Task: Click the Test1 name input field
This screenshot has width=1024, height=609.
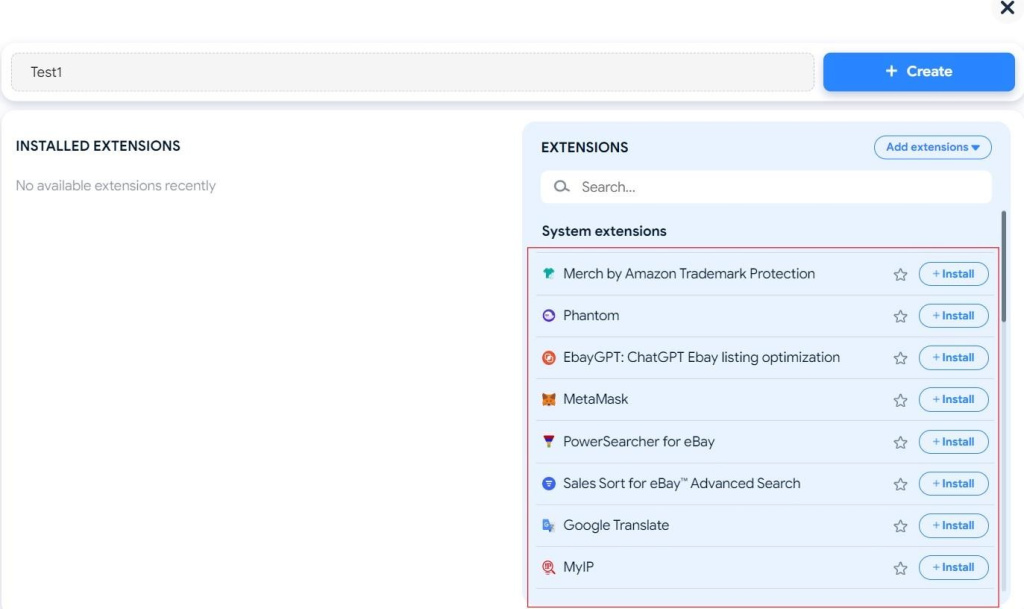Action: (x=412, y=72)
